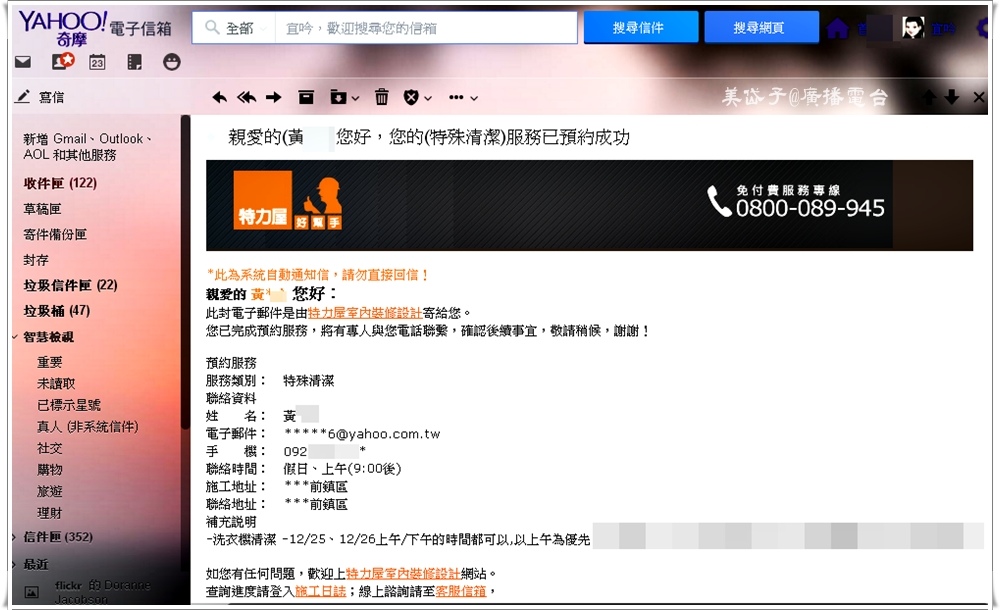This screenshot has height=610, width=1000.
Task: Open the notepad icon
Action: 134,62
